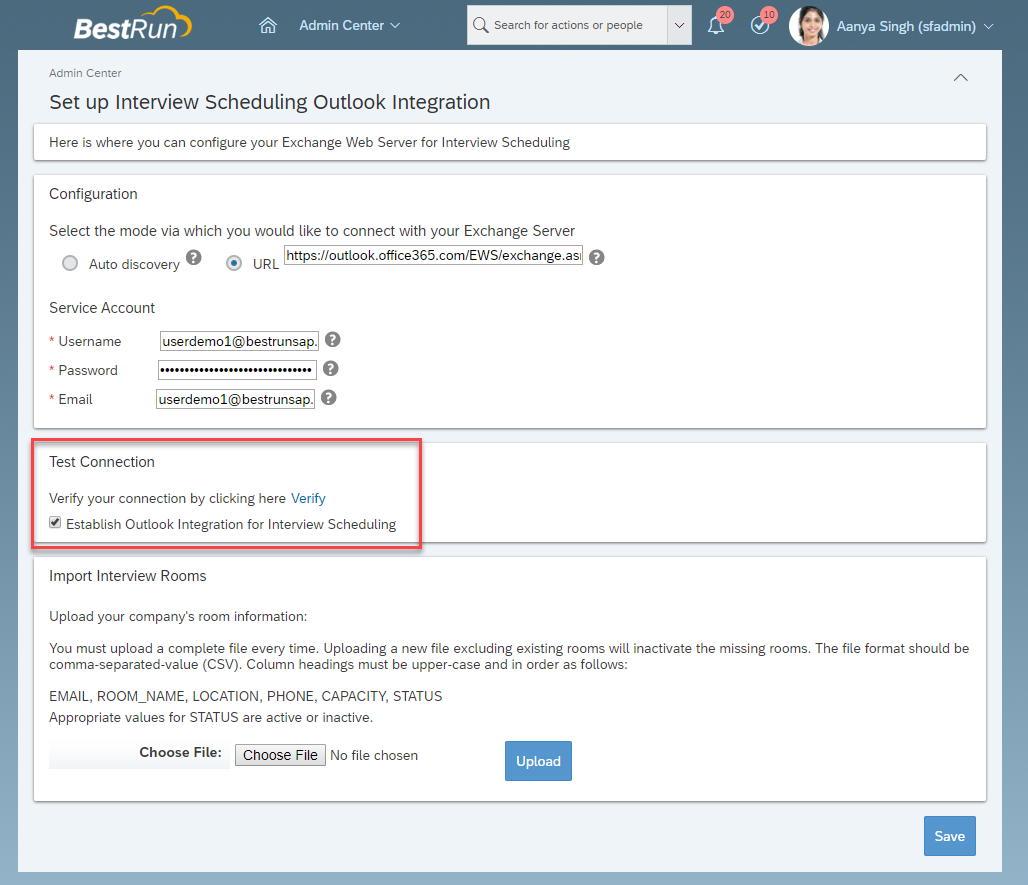Open help icon next to Password
The height and width of the screenshot is (885, 1028).
pyautogui.click(x=331, y=369)
